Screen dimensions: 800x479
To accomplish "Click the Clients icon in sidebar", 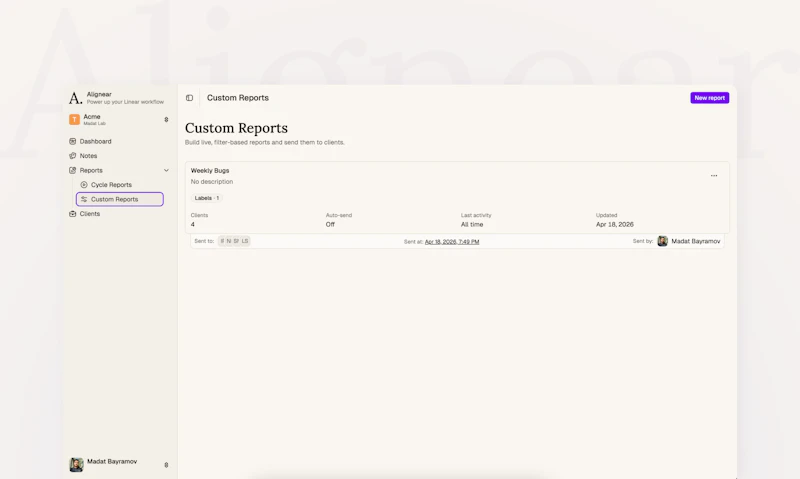I will (x=72, y=214).
